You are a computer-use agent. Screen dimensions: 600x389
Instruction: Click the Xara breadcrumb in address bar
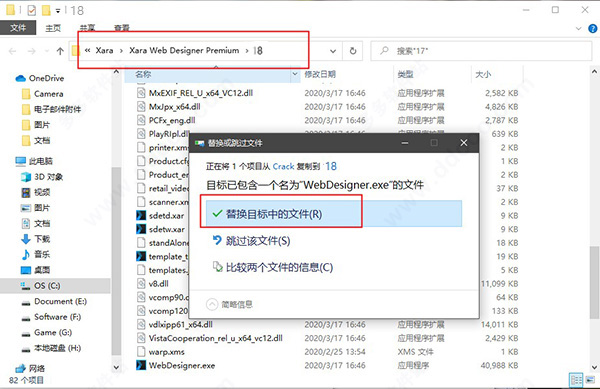104,50
